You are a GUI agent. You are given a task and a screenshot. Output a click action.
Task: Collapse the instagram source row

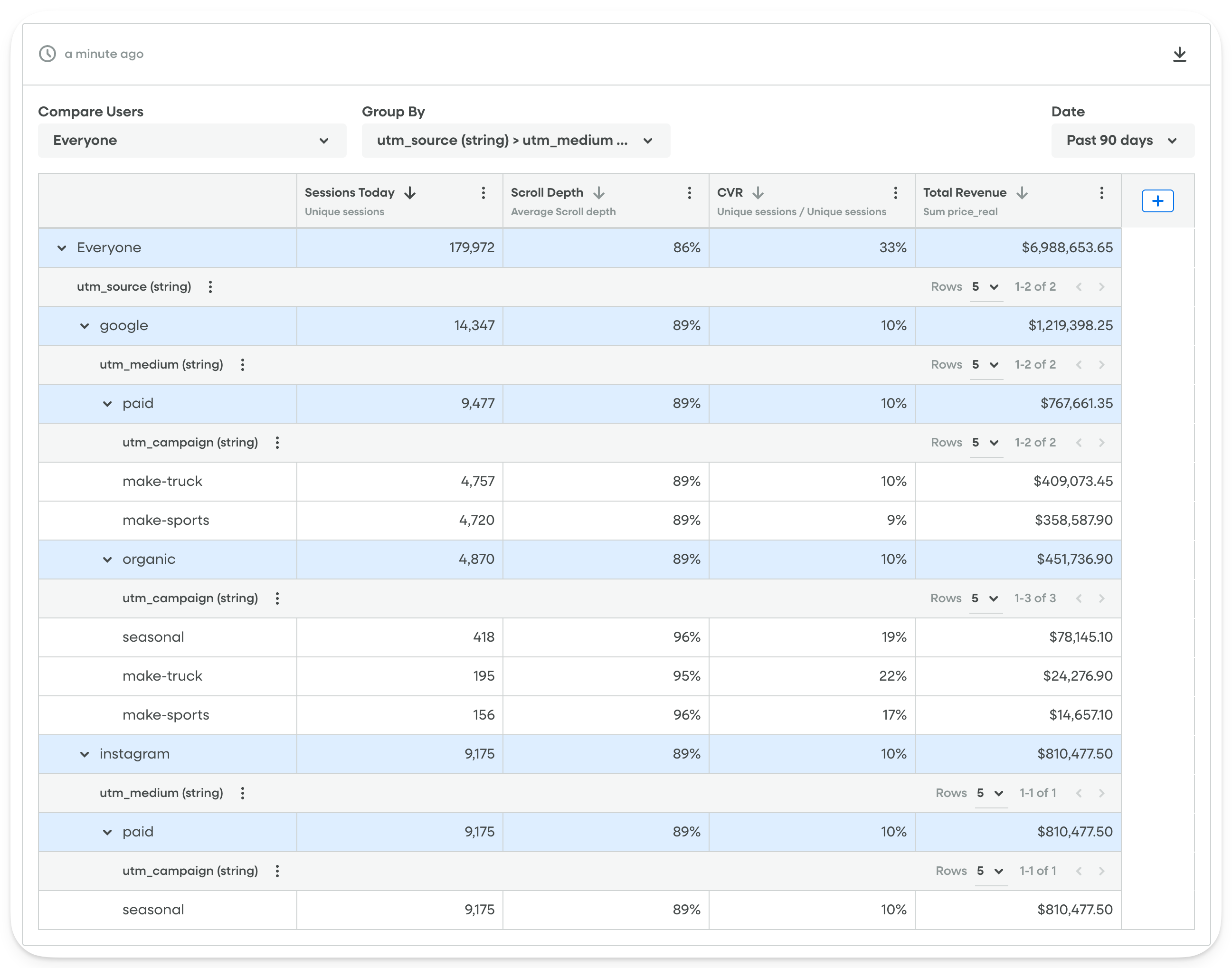[x=84, y=754]
